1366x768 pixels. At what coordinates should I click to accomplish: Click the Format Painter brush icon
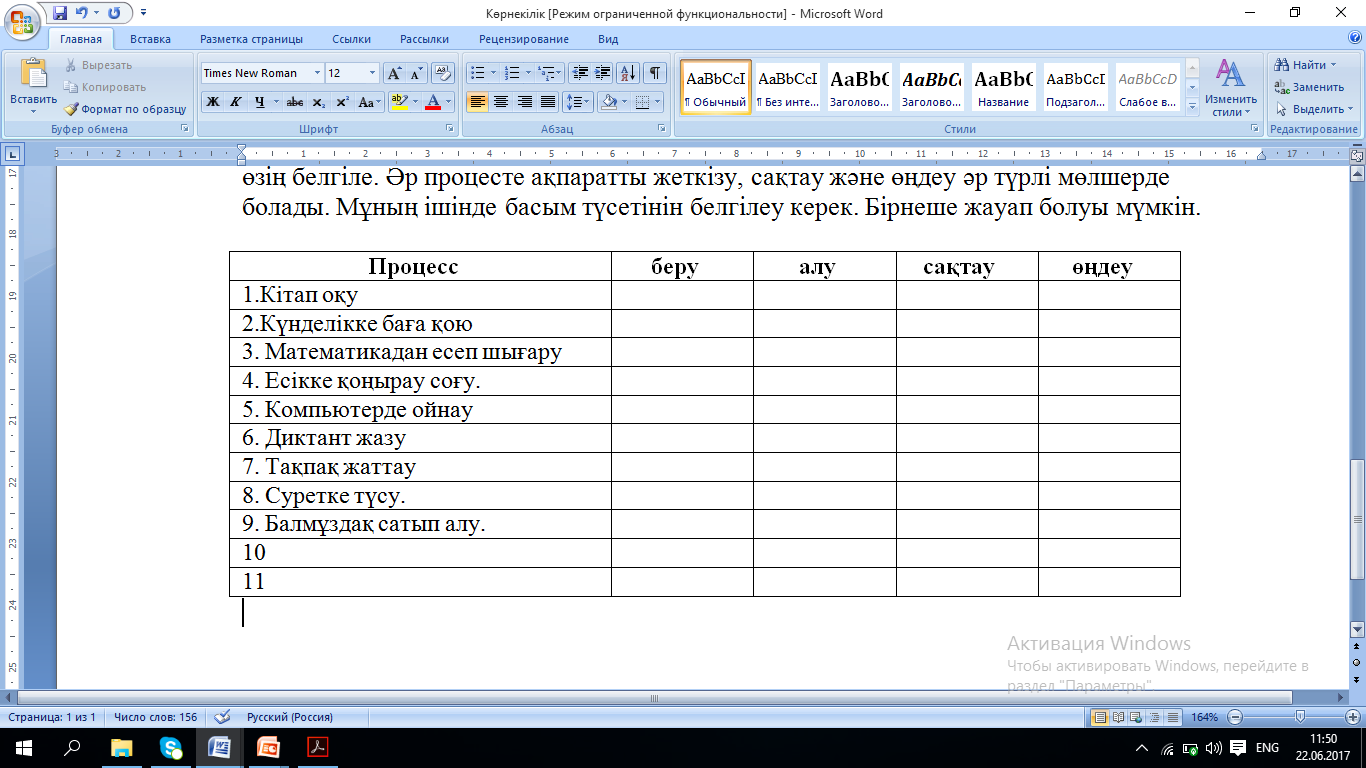tap(72, 109)
